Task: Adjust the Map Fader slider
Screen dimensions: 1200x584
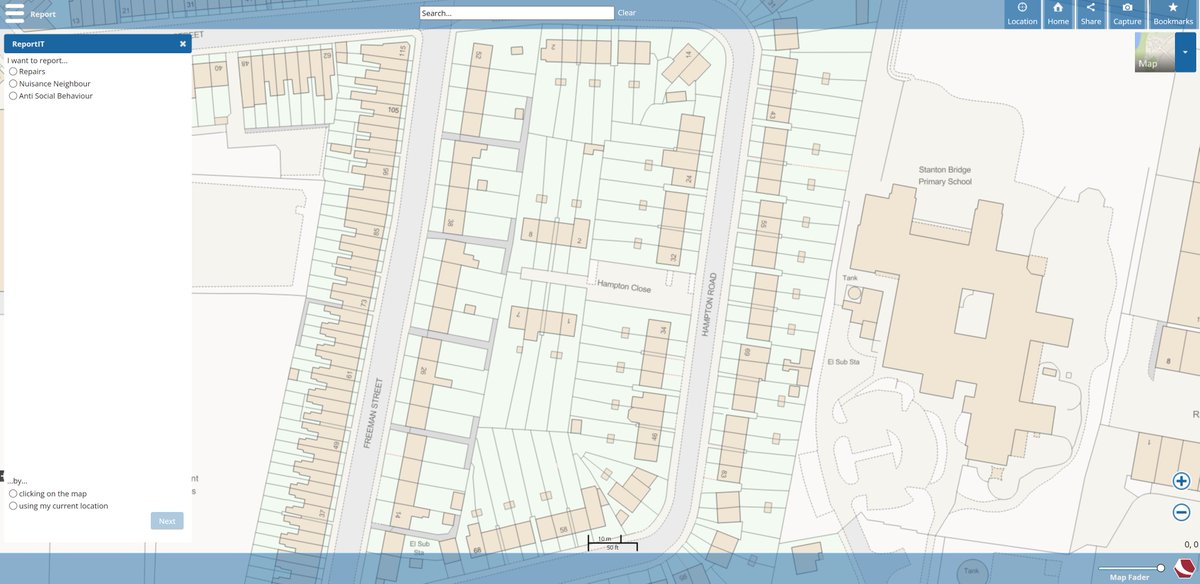Action: click(x=1160, y=566)
